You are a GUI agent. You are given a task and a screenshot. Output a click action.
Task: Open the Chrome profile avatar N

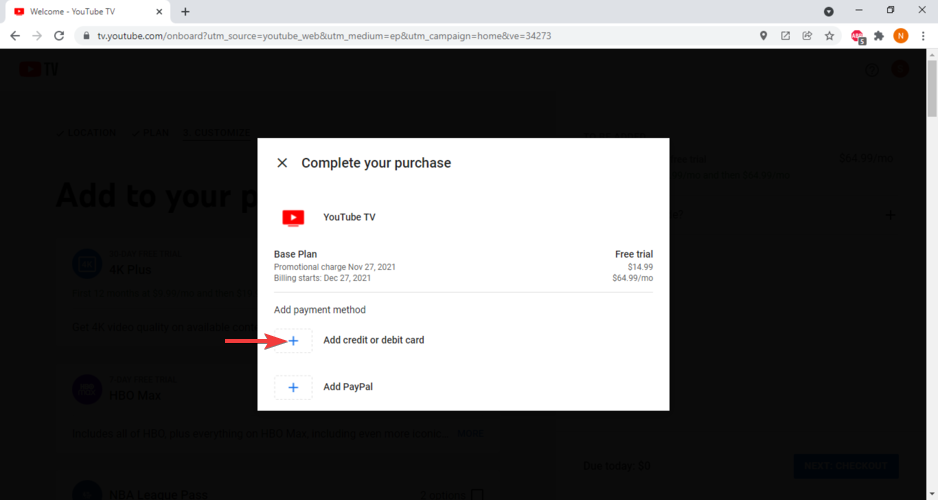coord(901,36)
